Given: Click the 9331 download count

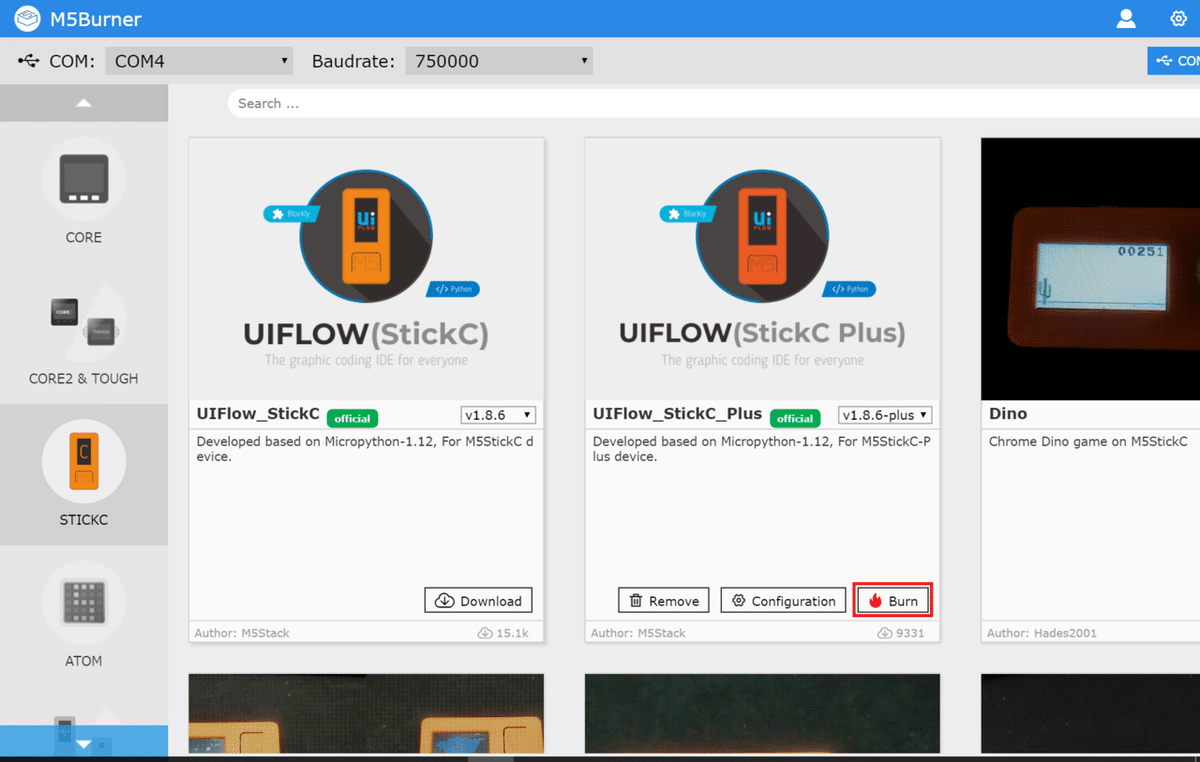Looking at the screenshot, I should pos(901,633).
